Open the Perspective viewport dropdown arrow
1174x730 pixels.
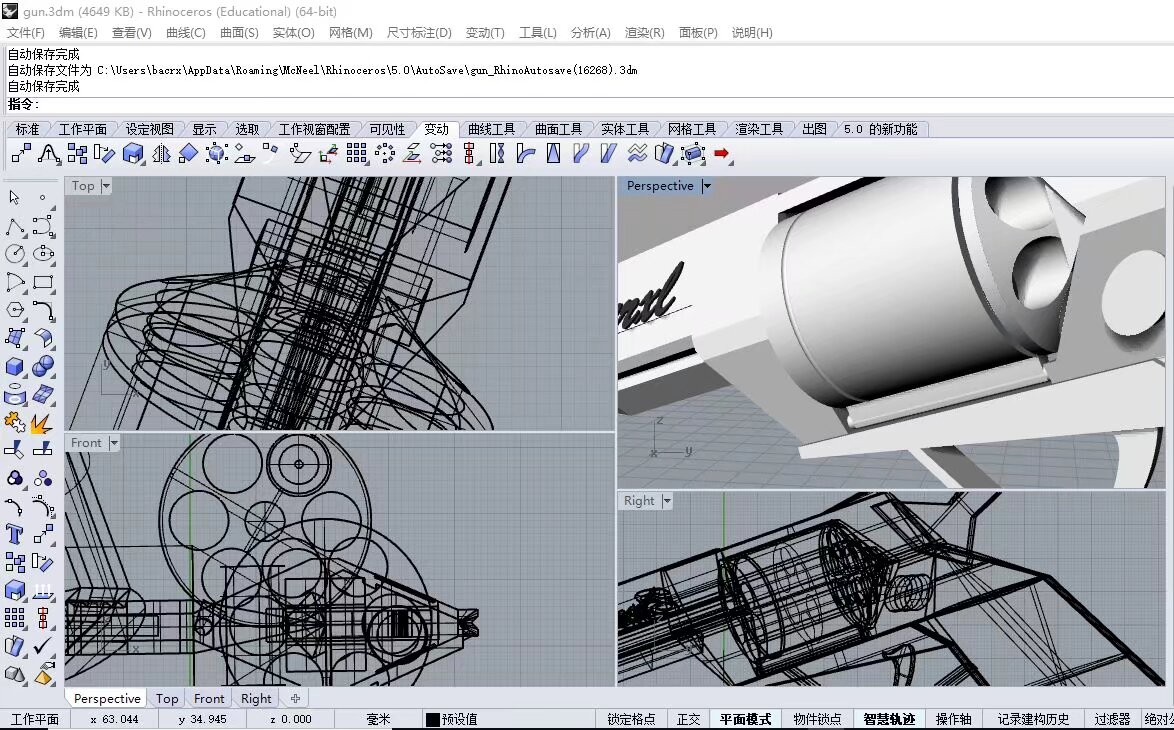click(x=706, y=186)
